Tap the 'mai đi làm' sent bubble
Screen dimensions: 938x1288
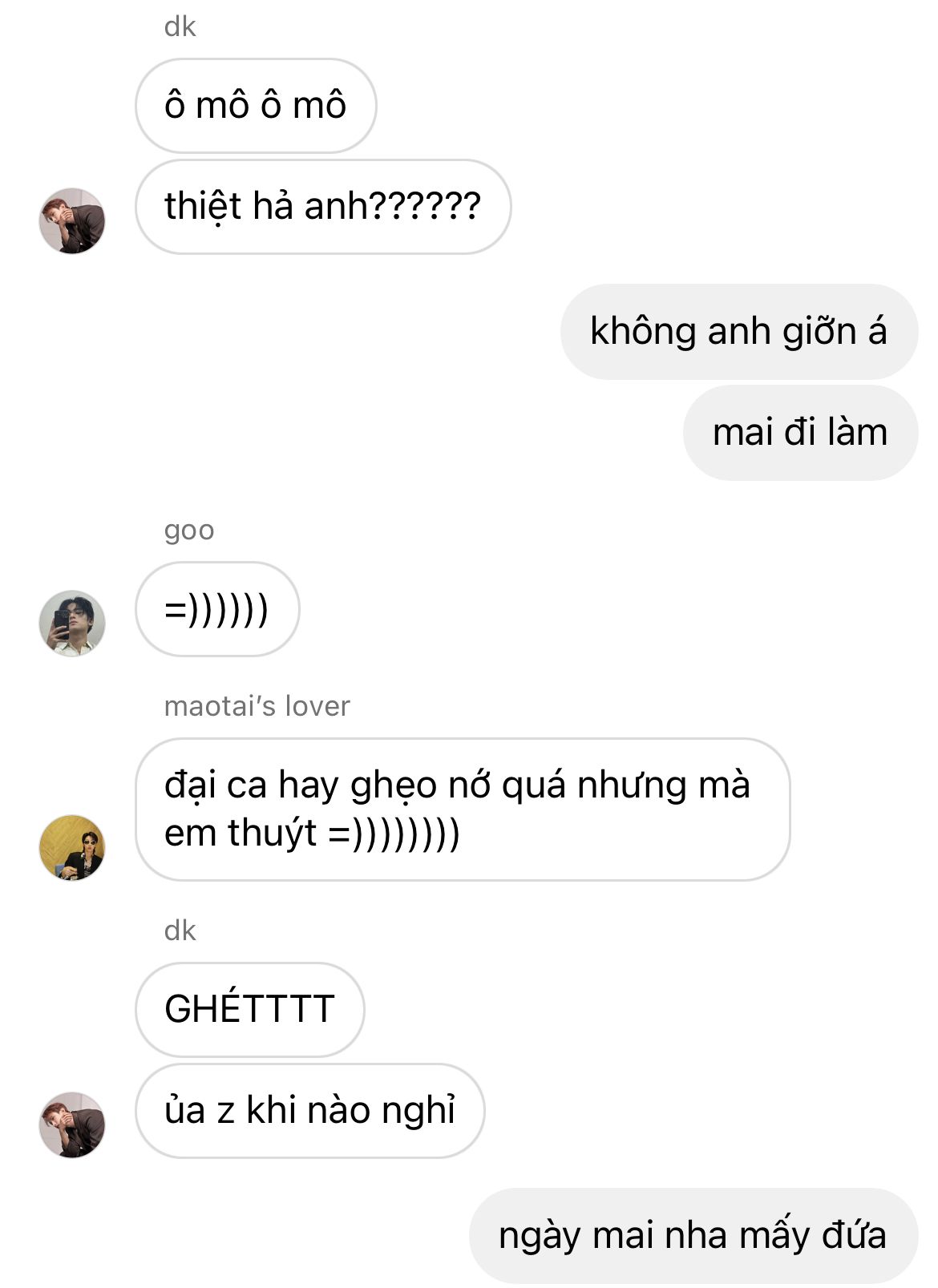[800, 433]
